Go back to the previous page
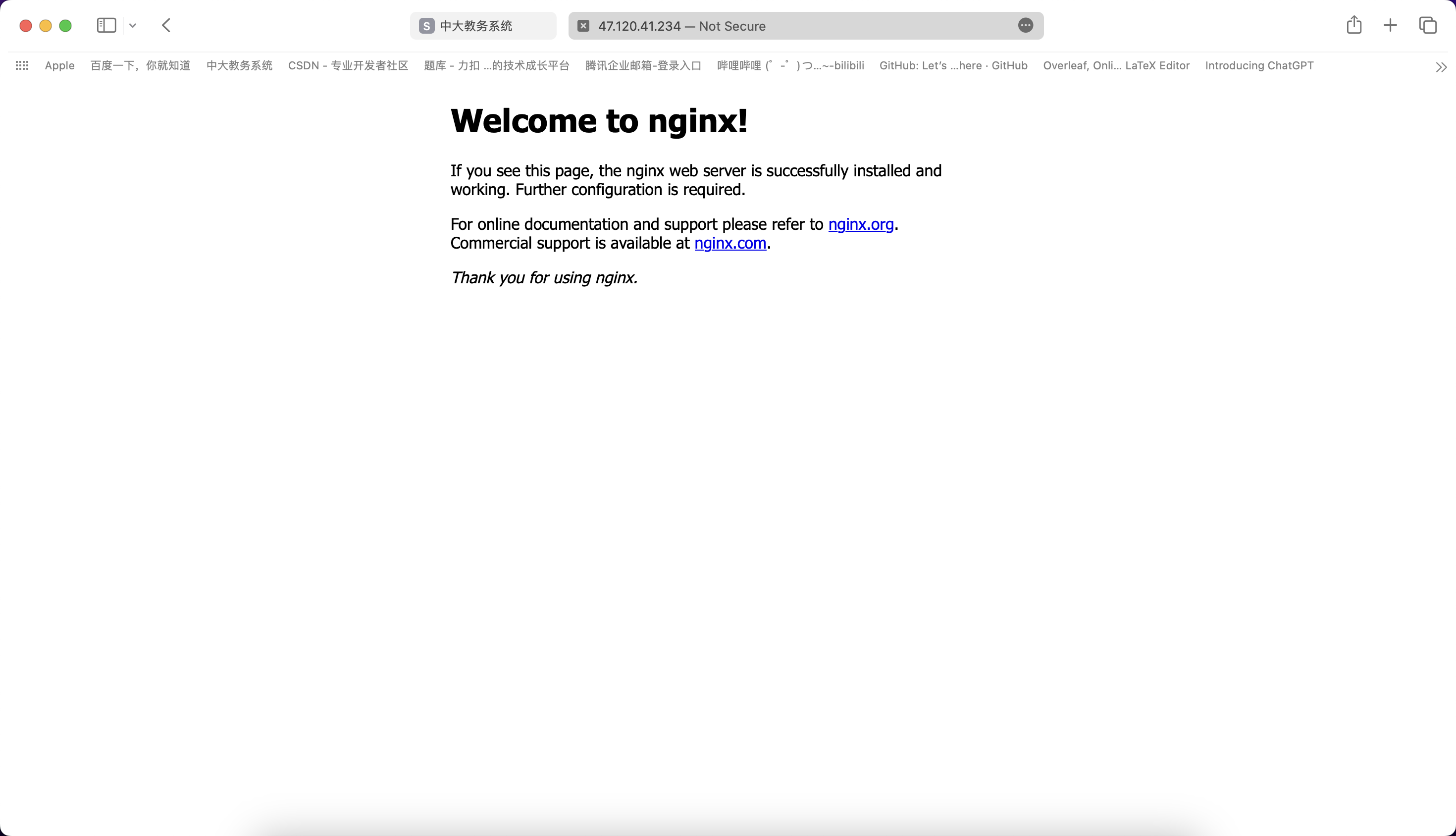This screenshot has width=1456, height=836. point(166,25)
